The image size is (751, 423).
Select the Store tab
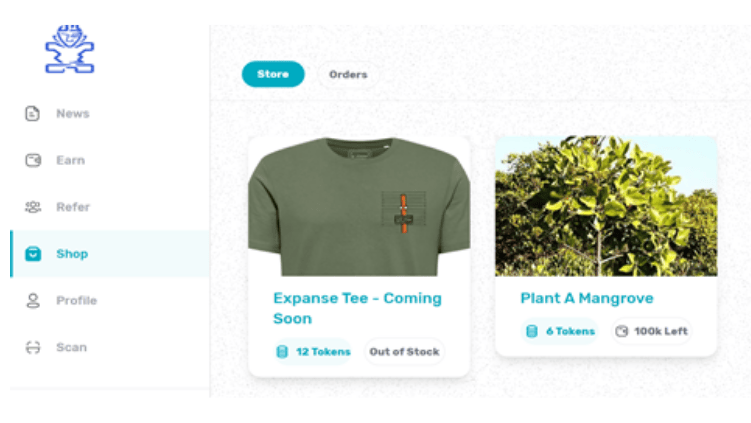click(x=273, y=74)
